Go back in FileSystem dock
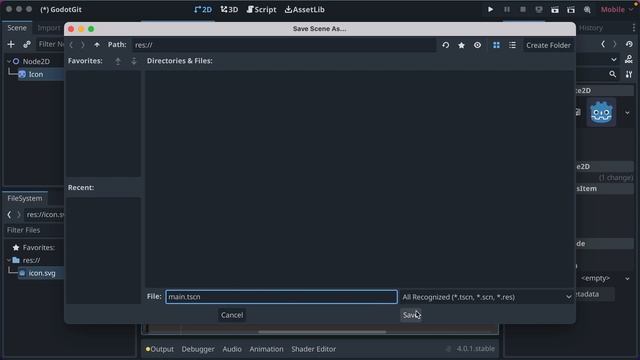The width and height of the screenshot is (640, 360). pos(9,214)
